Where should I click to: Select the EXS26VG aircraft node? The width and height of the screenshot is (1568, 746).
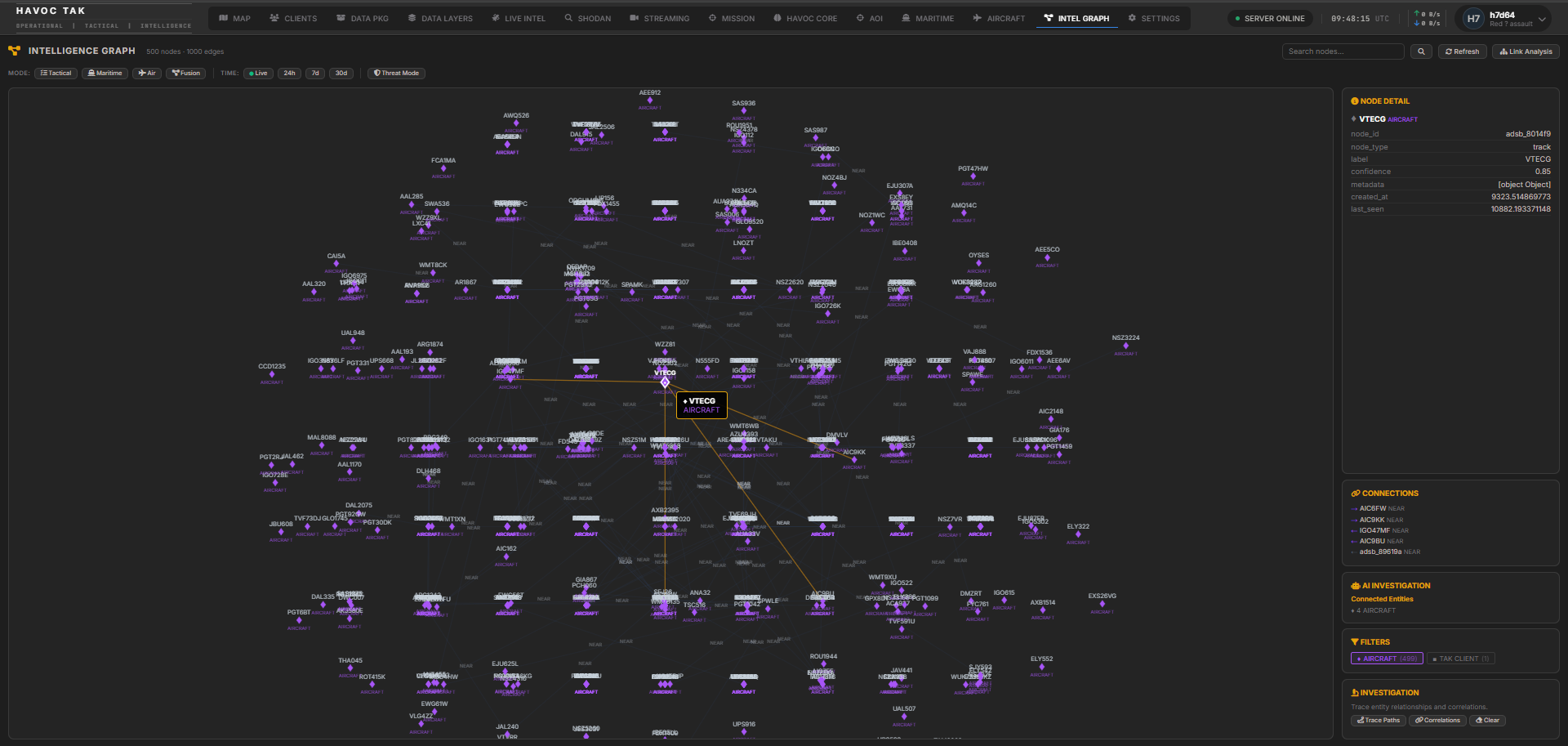coord(1102,603)
